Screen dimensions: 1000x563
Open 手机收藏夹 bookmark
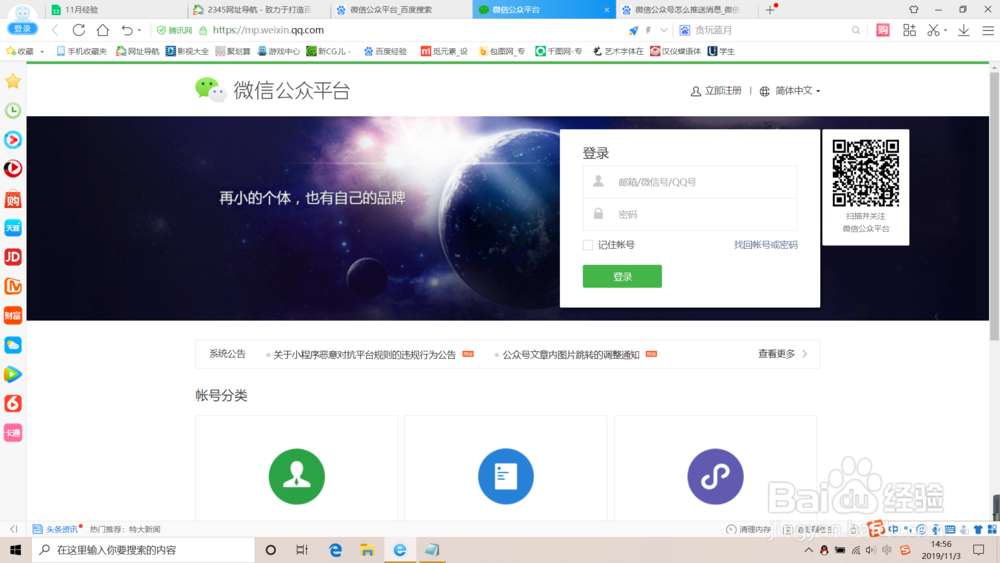coord(82,51)
